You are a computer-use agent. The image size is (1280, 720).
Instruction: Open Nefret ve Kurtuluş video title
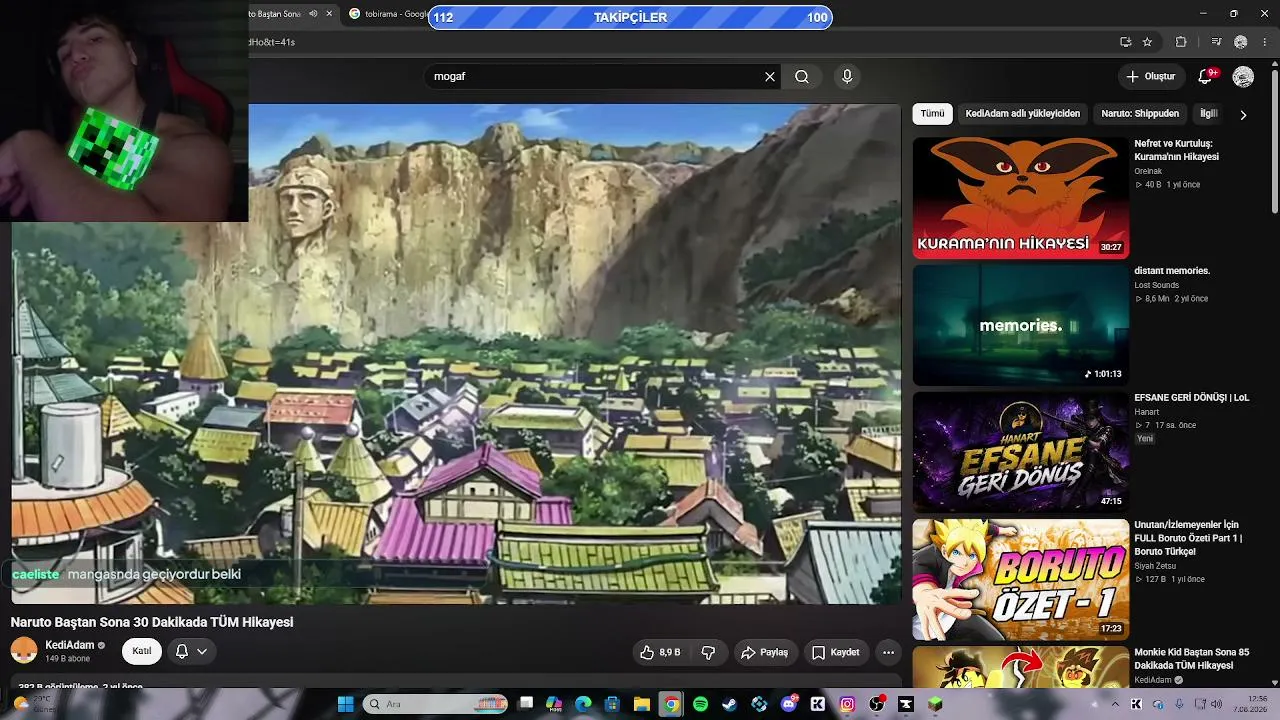tap(1176, 150)
